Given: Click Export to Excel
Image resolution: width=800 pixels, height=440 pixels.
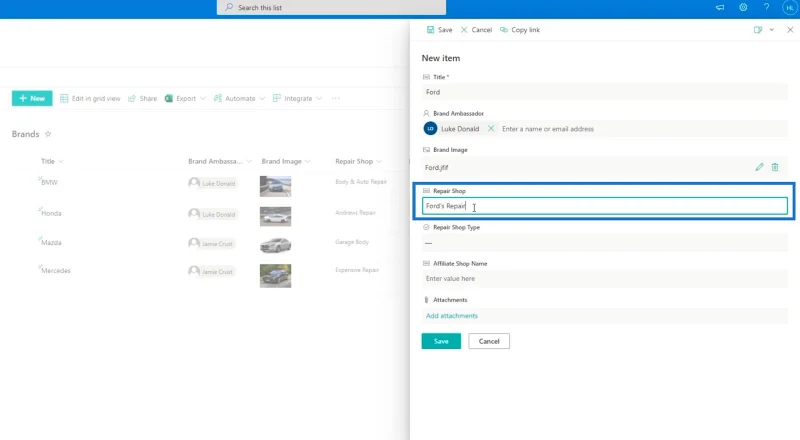Looking at the screenshot, I should 181,99.
